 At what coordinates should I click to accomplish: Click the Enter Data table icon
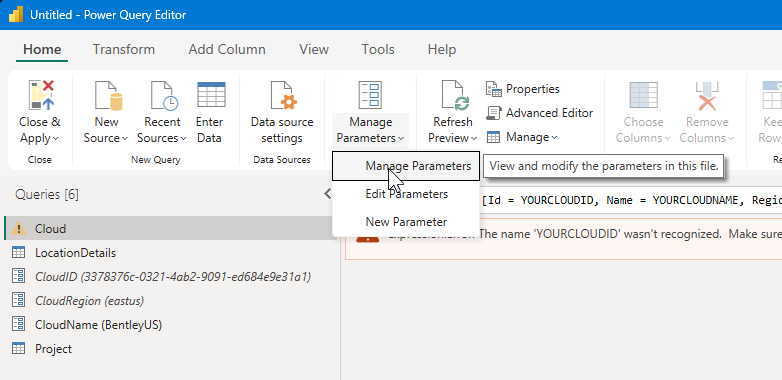pyautogui.click(x=211, y=95)
